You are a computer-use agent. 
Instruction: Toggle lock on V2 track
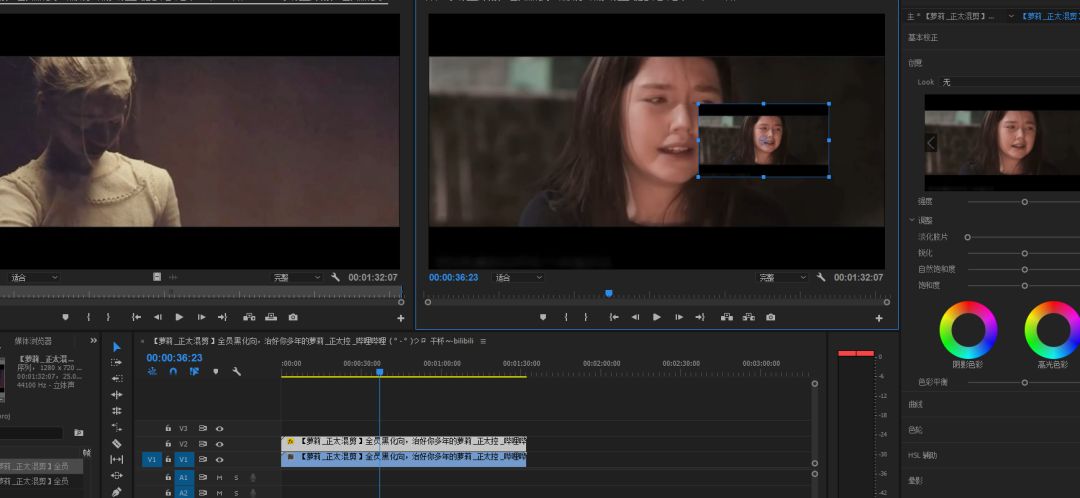(168, 444)
